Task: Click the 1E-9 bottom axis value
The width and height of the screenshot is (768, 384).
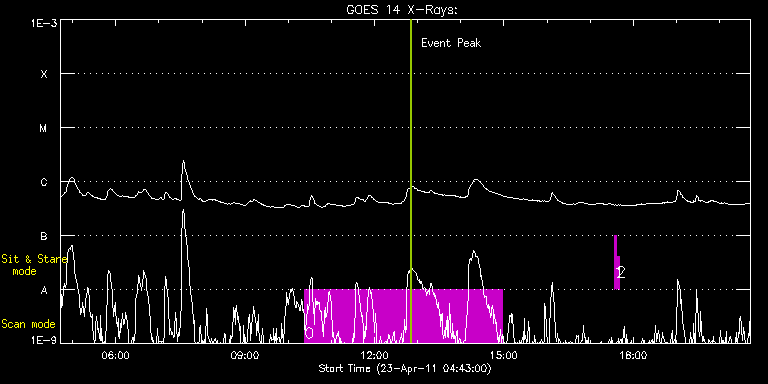Action: point(44,340)
